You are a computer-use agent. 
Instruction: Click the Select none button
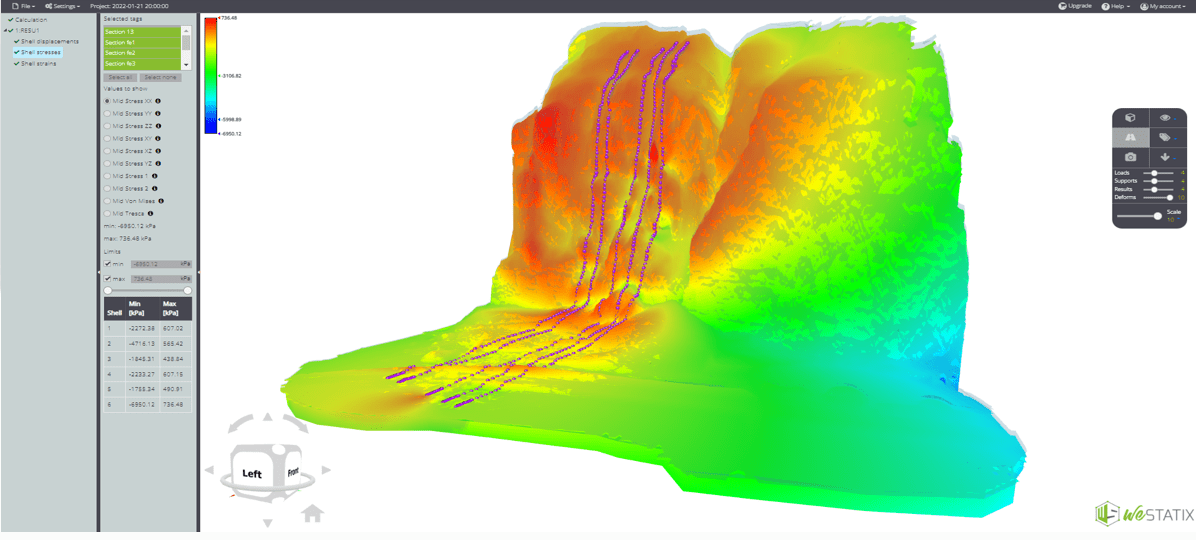(x=160, y=78)
